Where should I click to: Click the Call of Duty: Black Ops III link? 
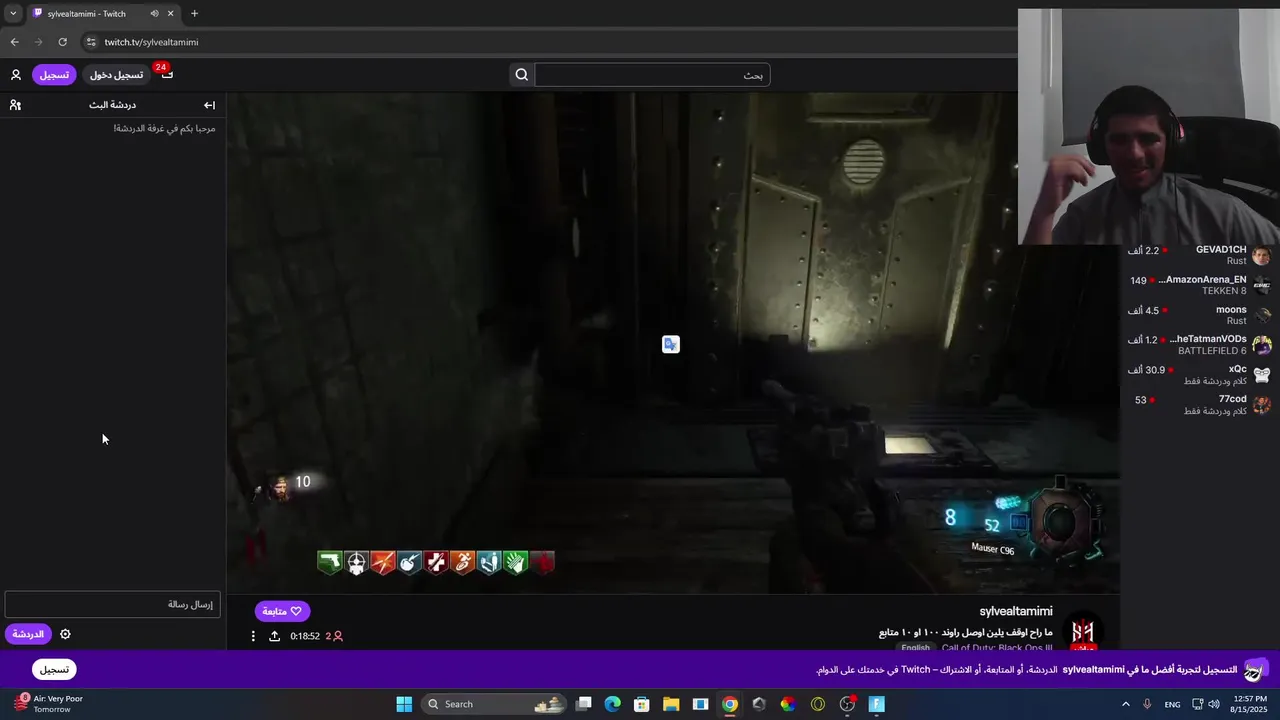(997, 648)
